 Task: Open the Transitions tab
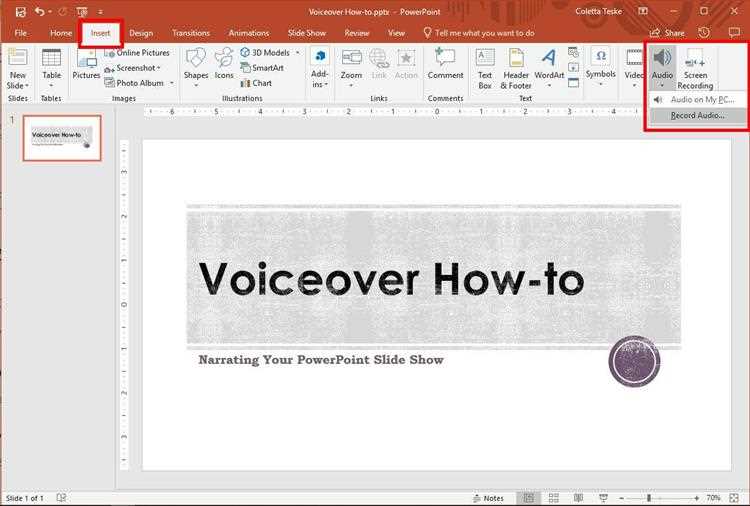click(191, 33)
